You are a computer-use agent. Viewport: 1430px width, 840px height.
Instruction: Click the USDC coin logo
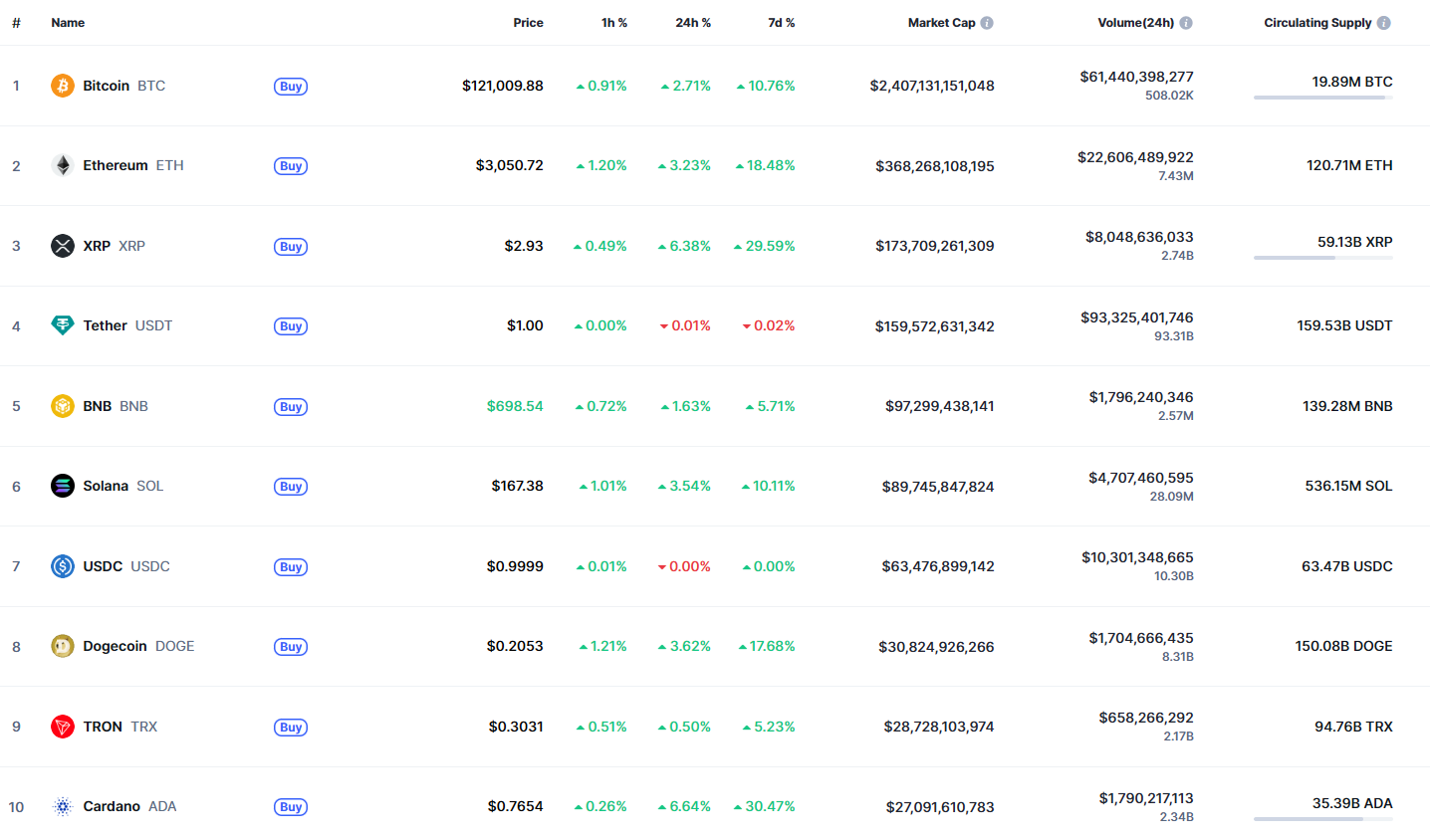63,566
